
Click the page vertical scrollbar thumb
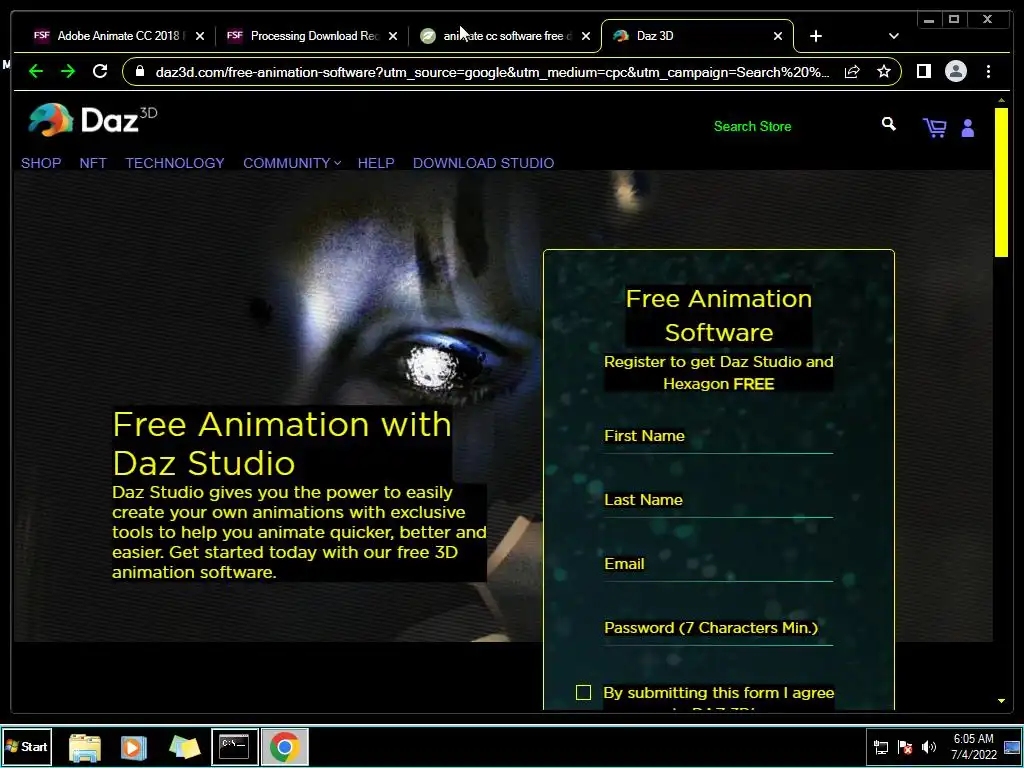tap(1001, 182)
